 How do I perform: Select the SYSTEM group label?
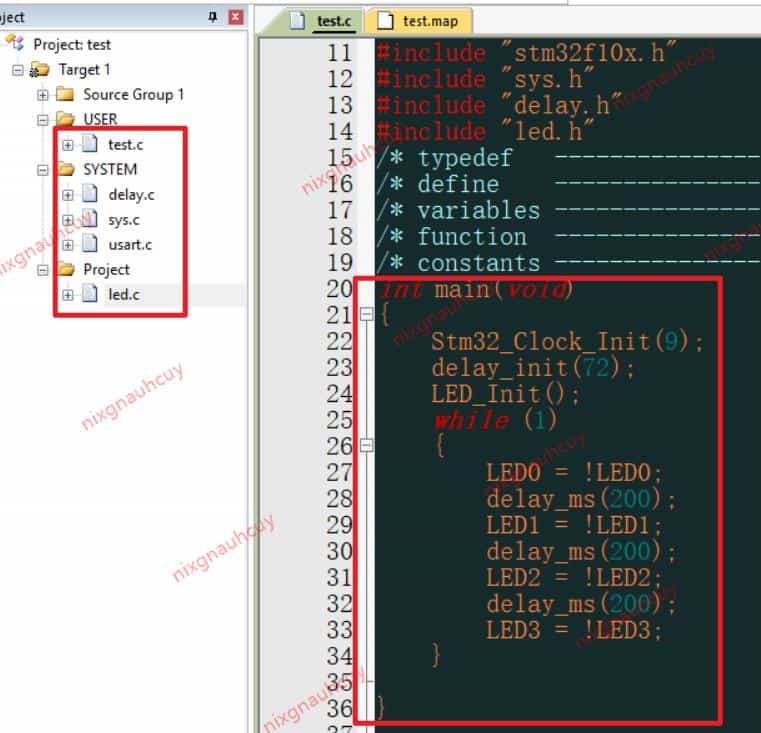point(110,170)
